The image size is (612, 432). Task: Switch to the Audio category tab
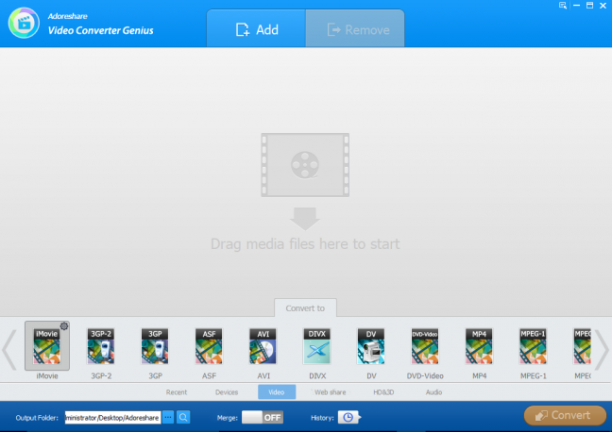[x=434, y=392]
